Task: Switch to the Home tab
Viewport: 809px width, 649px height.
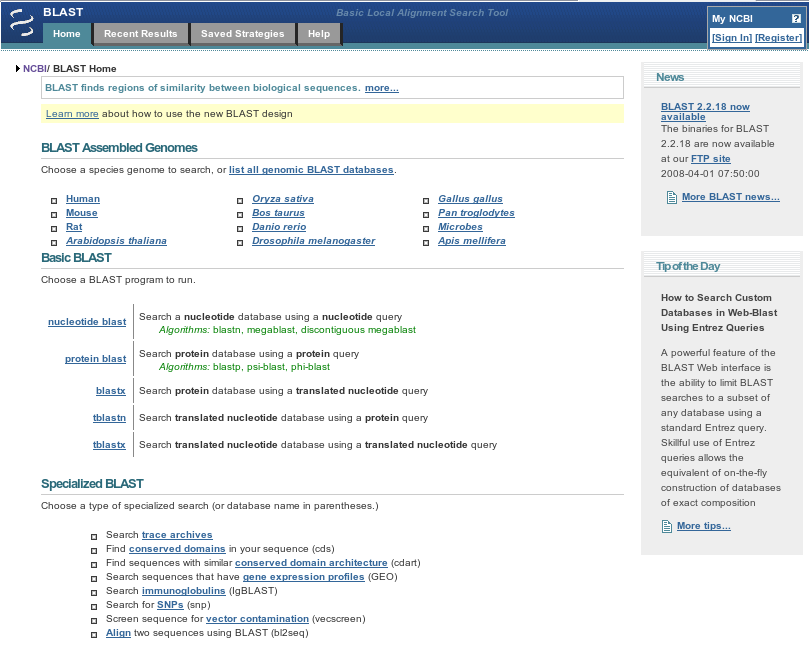Action: point(67,34)
